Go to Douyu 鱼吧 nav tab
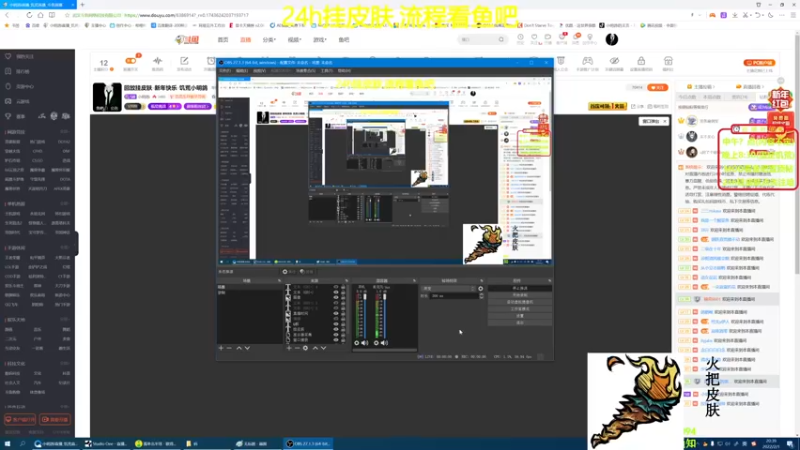Image resolution: width=800 pixels, height=450 pixels. pyautogui.click(x=344, y=40)
